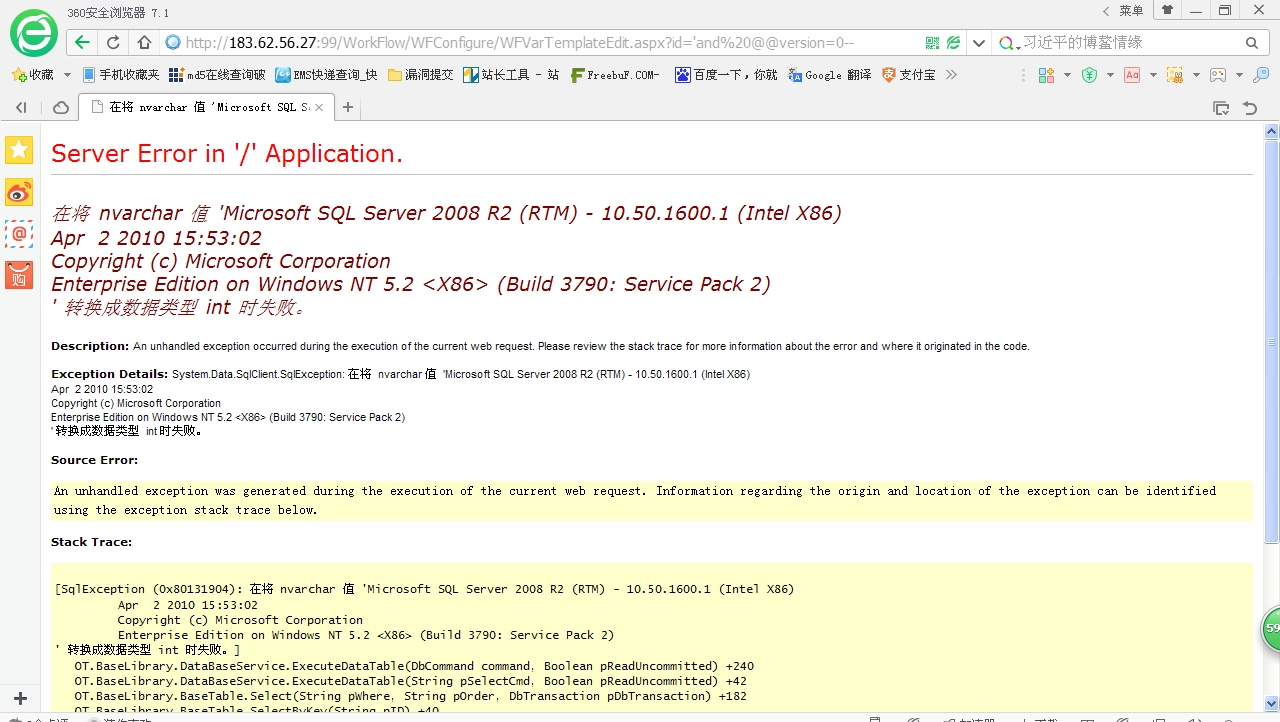Open md5在线查询破 bookmark

(x=217, y=75)
